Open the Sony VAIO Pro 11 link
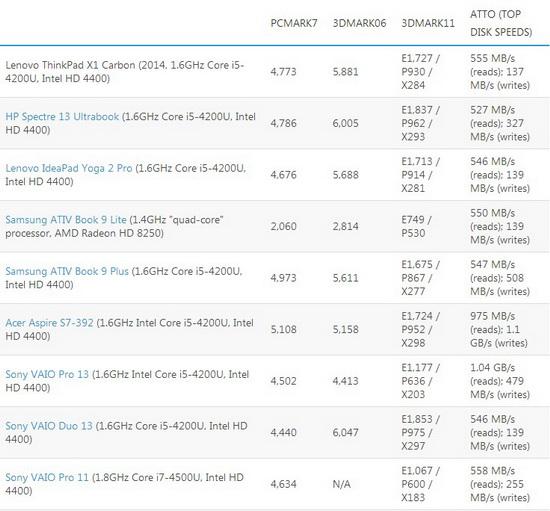Viewport: 550px width, 511px height. [x=47, y=477]
